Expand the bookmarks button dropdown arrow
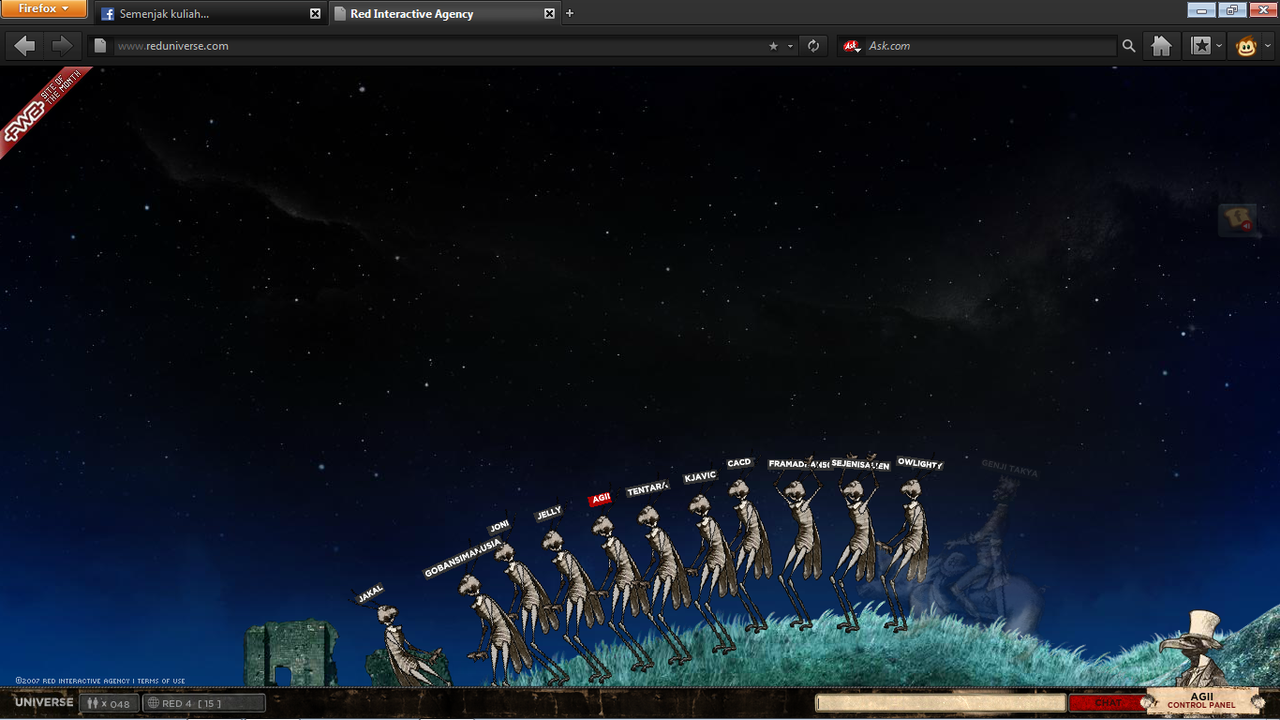Screen dimensions: 1280x720 (x=1219, y=46)
